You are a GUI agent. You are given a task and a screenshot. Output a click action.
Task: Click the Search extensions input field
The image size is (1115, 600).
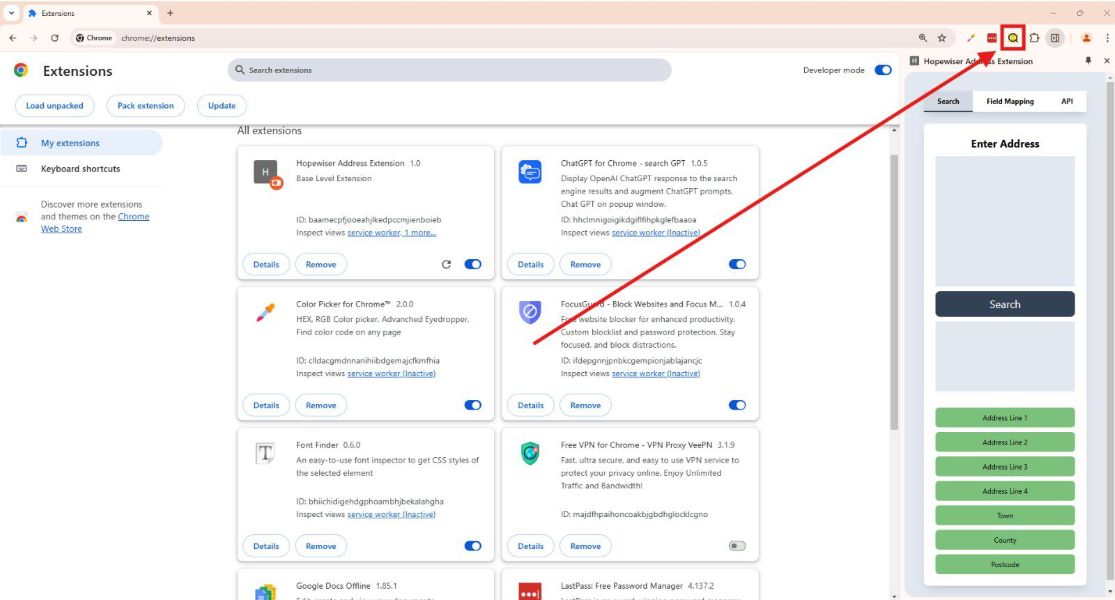click(x=450, y=70)
